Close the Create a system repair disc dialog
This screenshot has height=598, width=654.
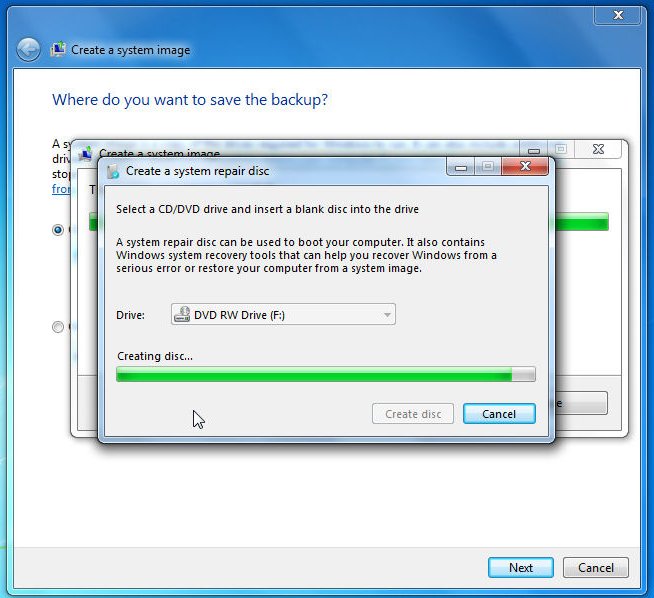coord(525,166)
